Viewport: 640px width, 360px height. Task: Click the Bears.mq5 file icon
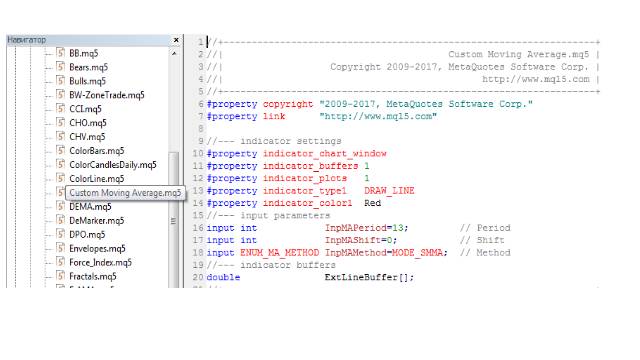60,67
